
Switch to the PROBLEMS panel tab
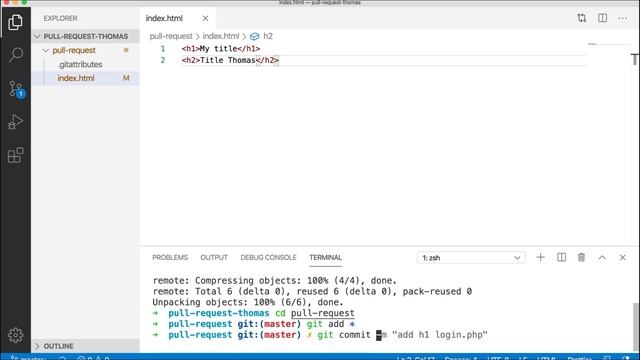(x=170, y=258)
